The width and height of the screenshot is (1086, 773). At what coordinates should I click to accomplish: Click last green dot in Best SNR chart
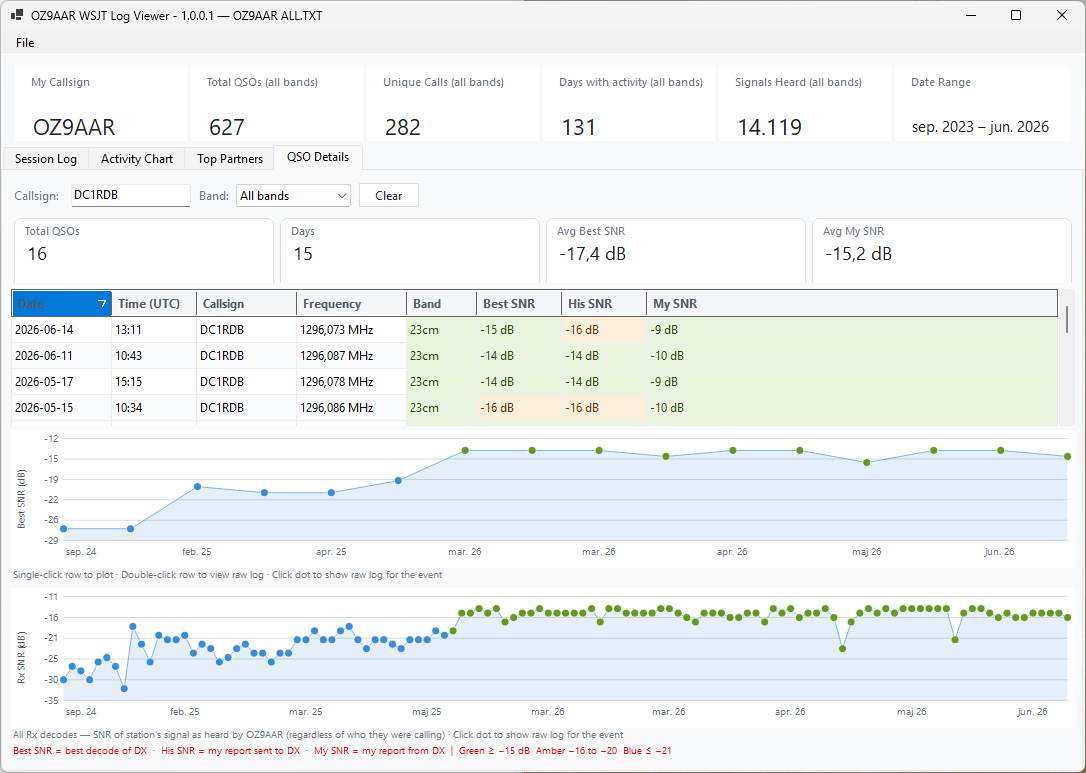(1067, 456)
